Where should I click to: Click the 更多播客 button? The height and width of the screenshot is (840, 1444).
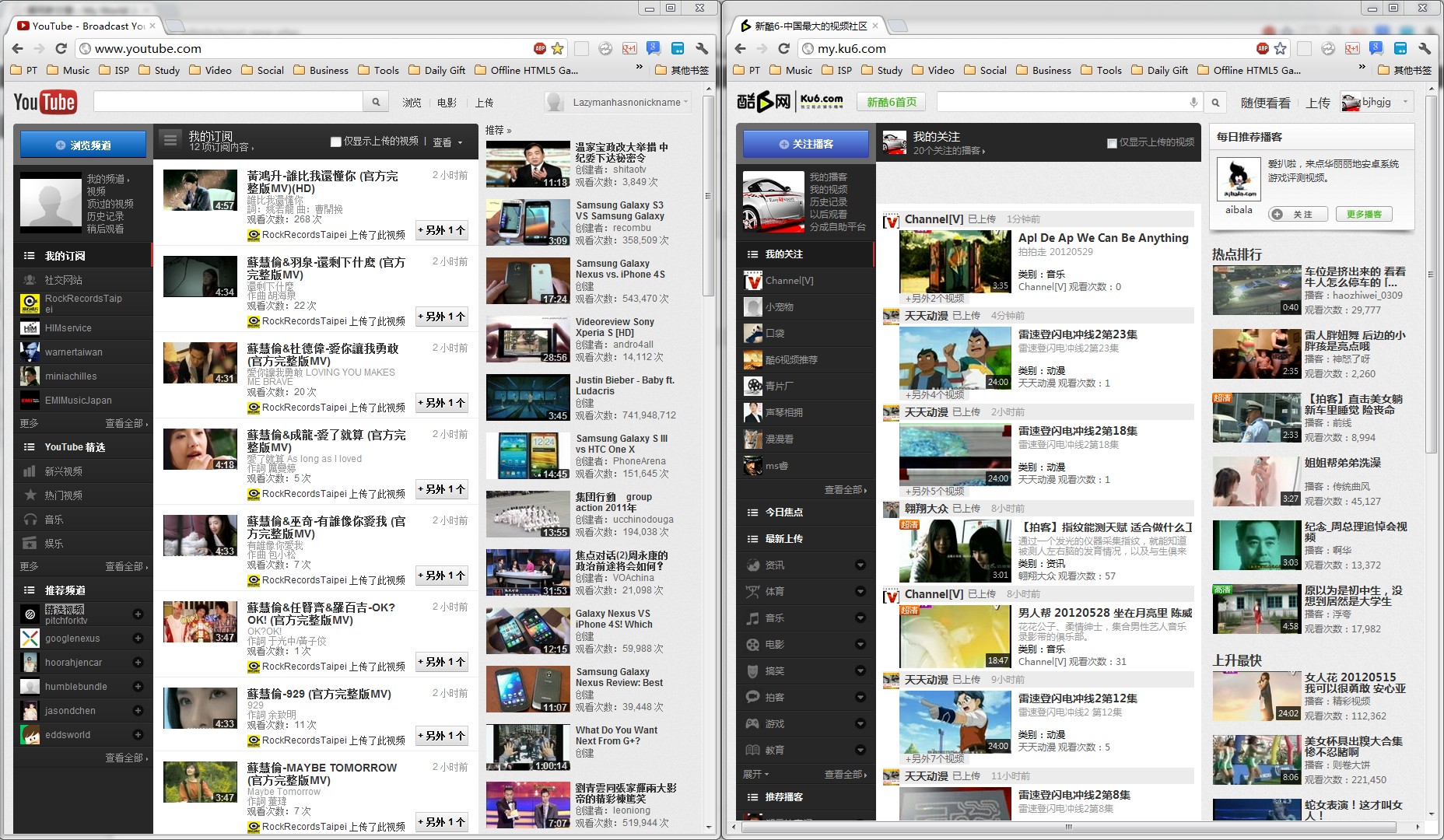pyautogui.click(x=1364, y=214)
